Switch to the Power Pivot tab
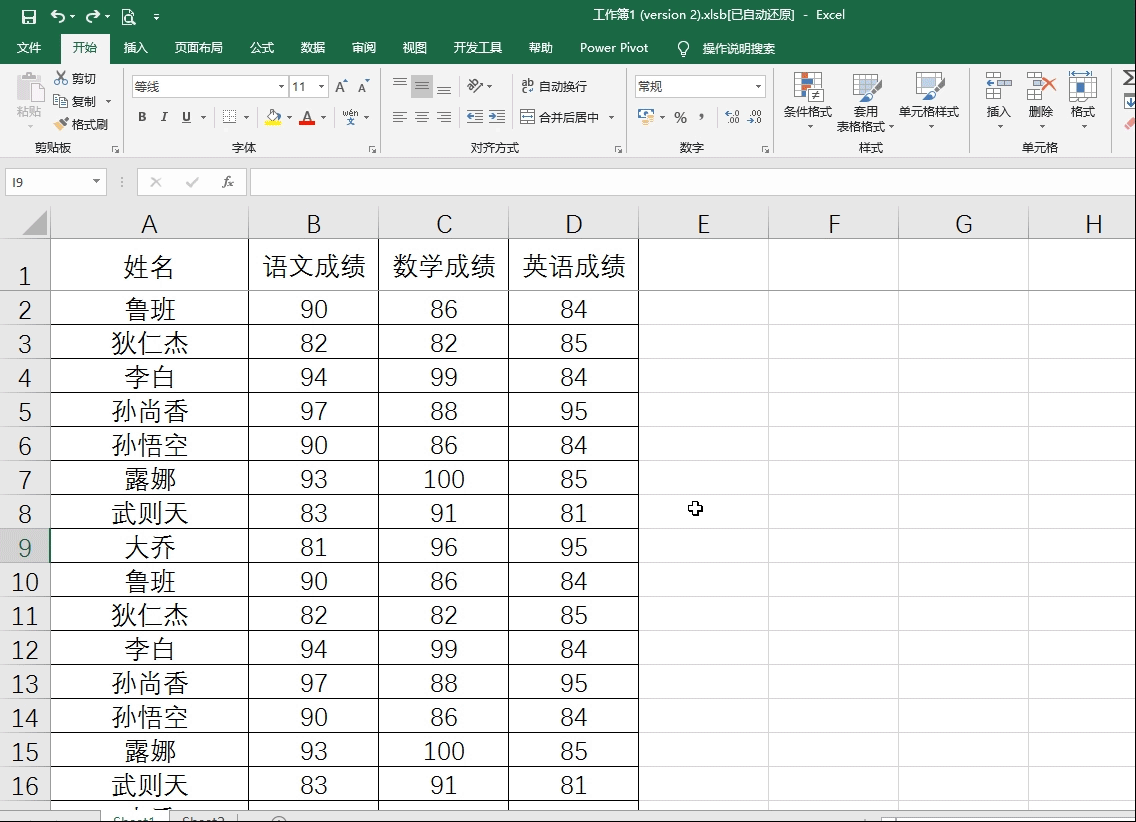The image size is (1136, 822). pos(614,48)
